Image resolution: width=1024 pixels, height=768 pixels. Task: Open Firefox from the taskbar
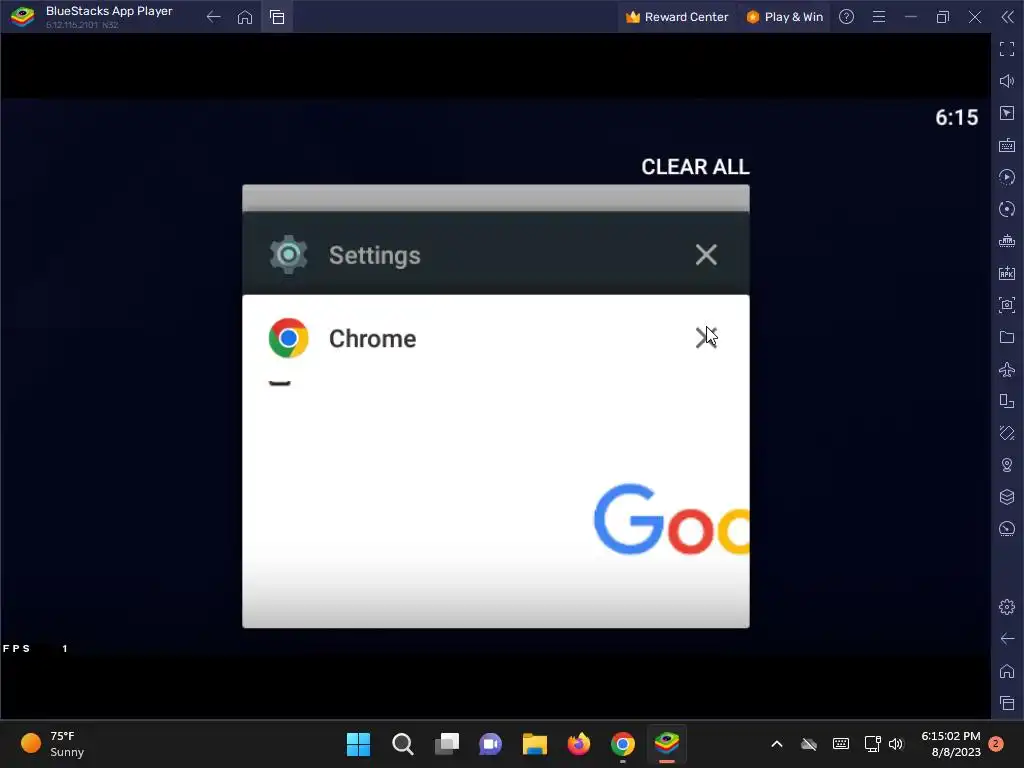coord(579,744)
